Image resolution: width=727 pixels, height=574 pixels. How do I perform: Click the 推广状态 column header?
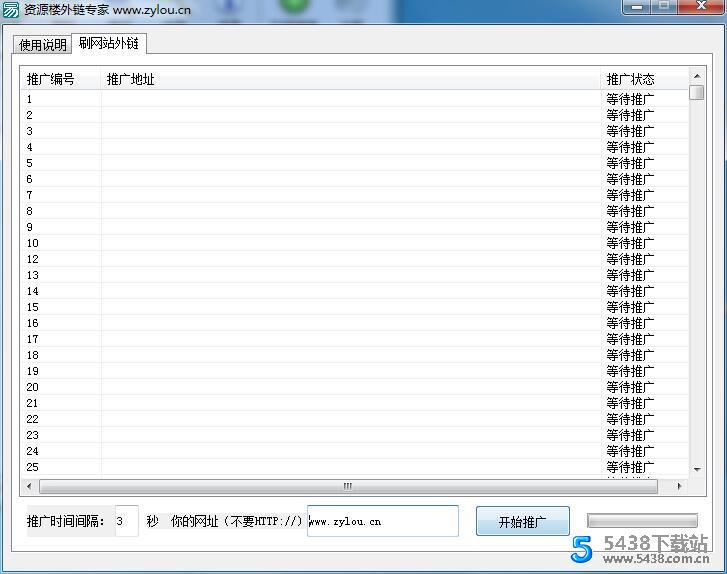click(x=644, y=79)
